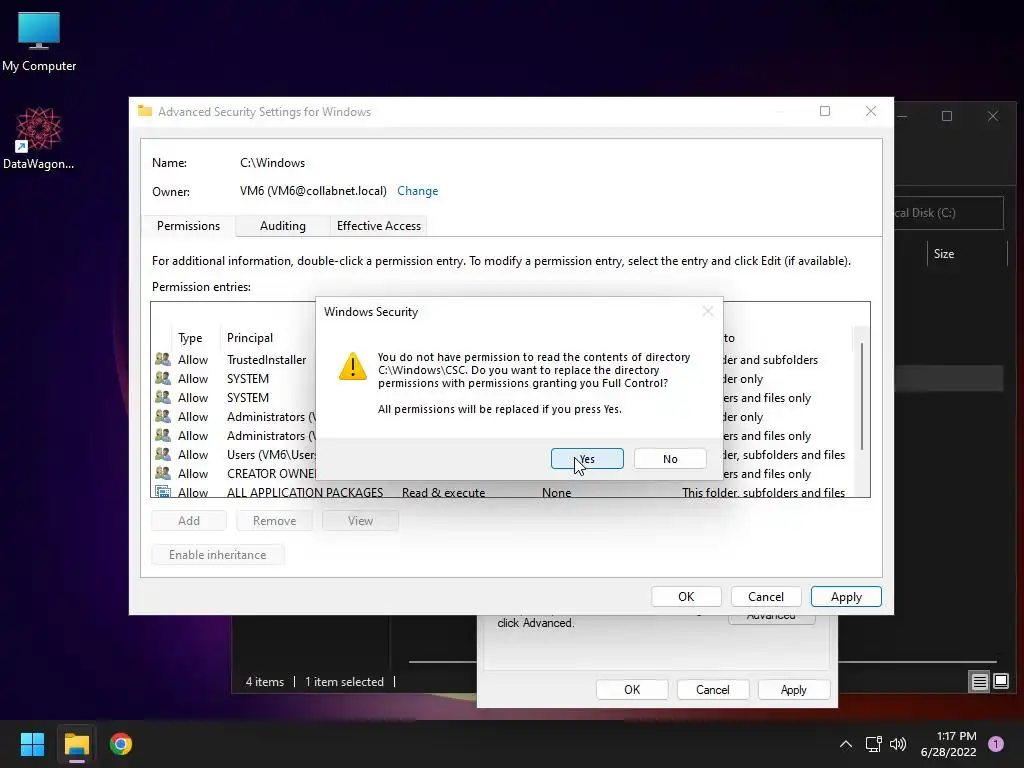This screenshot has height=768, width=1024.
Task: Click Cancel in the Properties dialog behind
Action: click(x=712, y=690)
